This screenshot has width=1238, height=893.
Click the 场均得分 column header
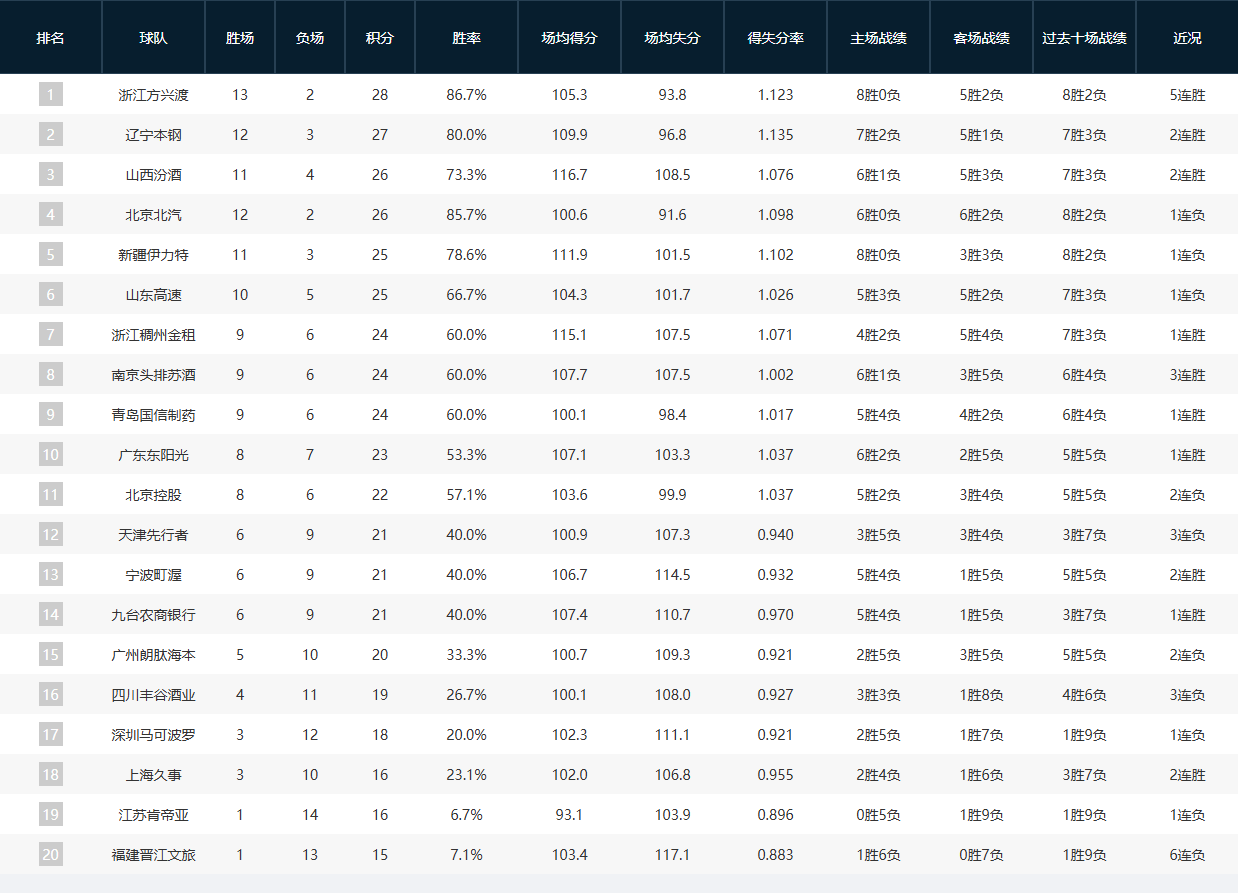(x=569, y=38)
